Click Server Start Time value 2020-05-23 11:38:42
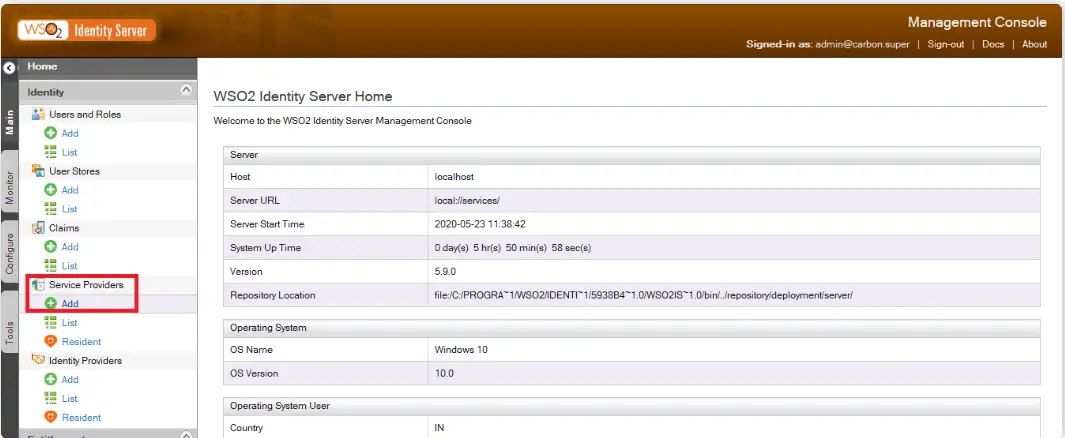 tap(478, 224)
